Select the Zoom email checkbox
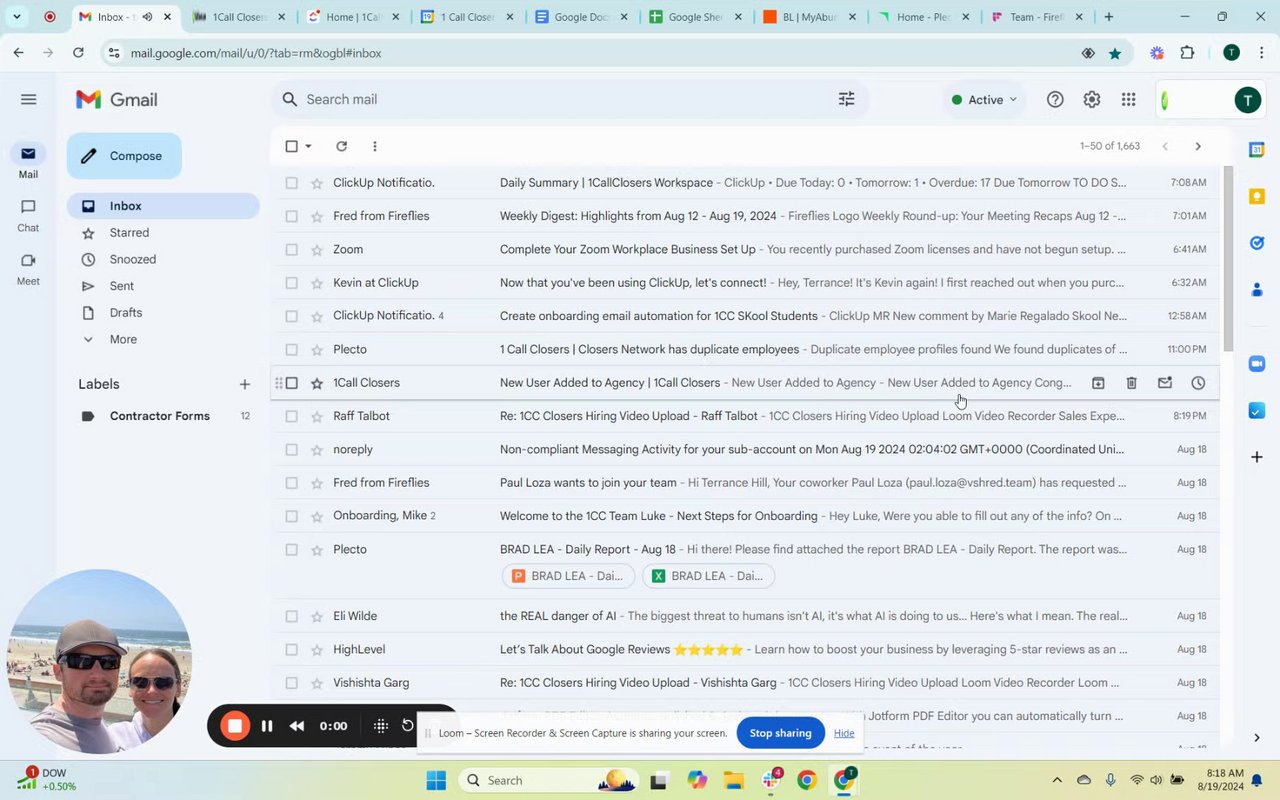This screenshot has height=800, width=1280. pos(291,249)
